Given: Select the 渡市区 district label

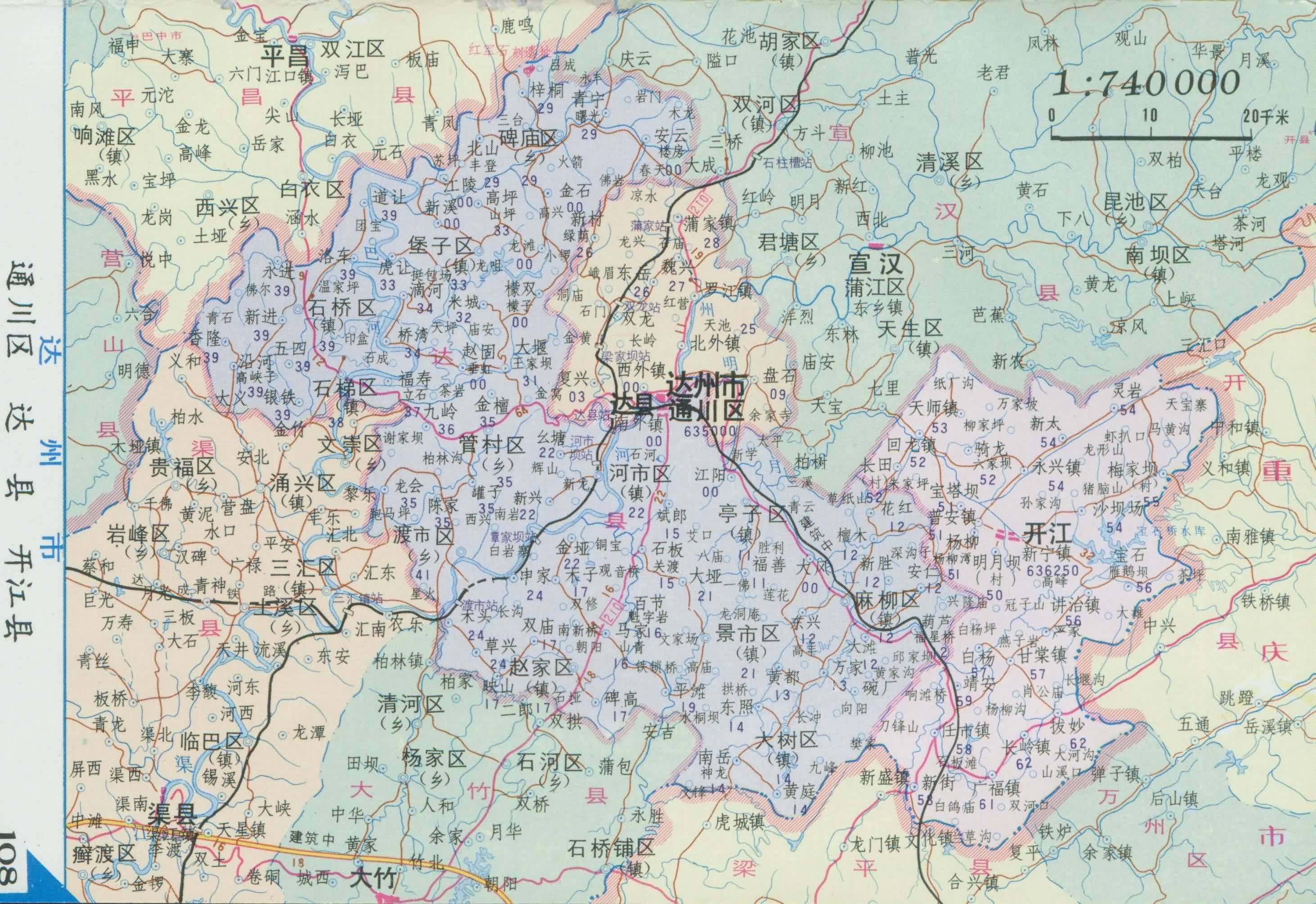Looking at the screenshot, I should click(424, 535).
